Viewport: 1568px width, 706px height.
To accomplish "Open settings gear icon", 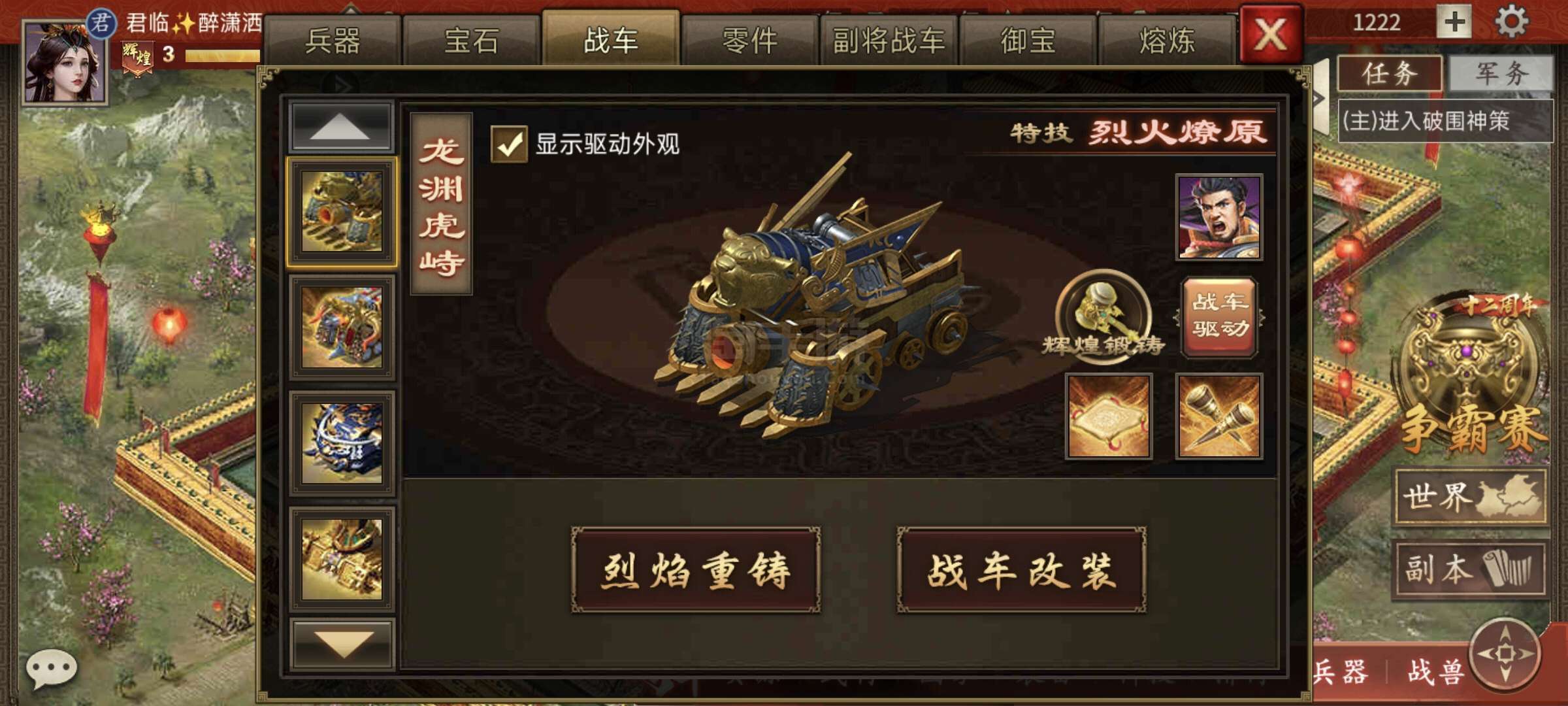I will pos(1512,22).
